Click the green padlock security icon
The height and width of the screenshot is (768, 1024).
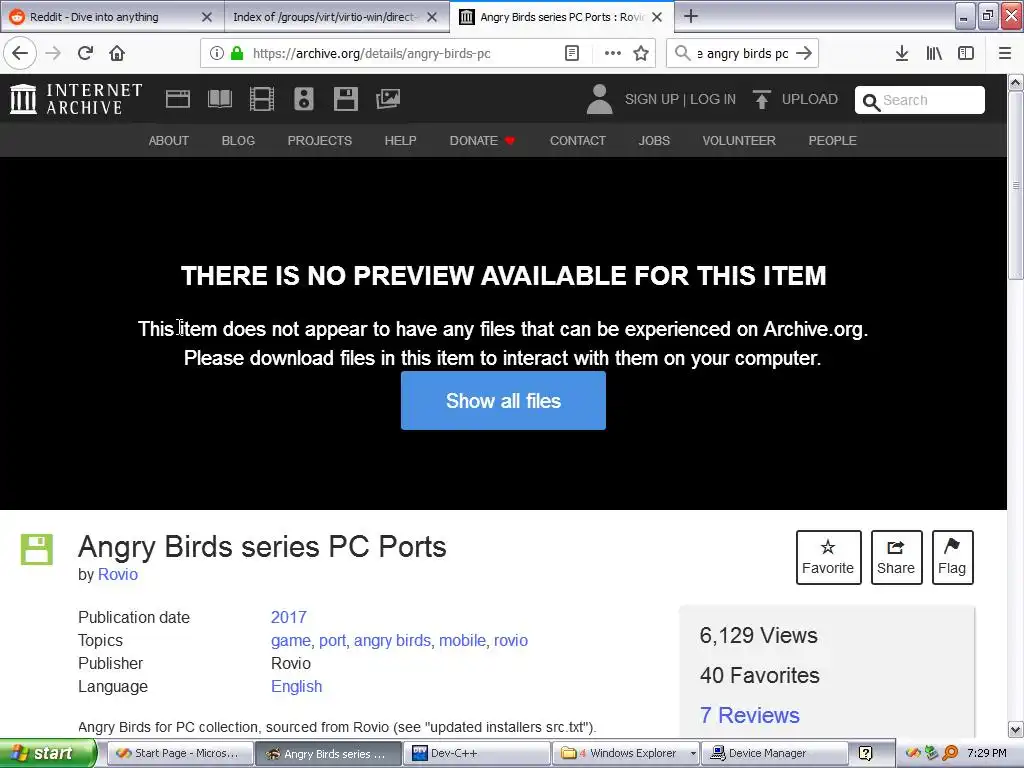pos(237,54)
